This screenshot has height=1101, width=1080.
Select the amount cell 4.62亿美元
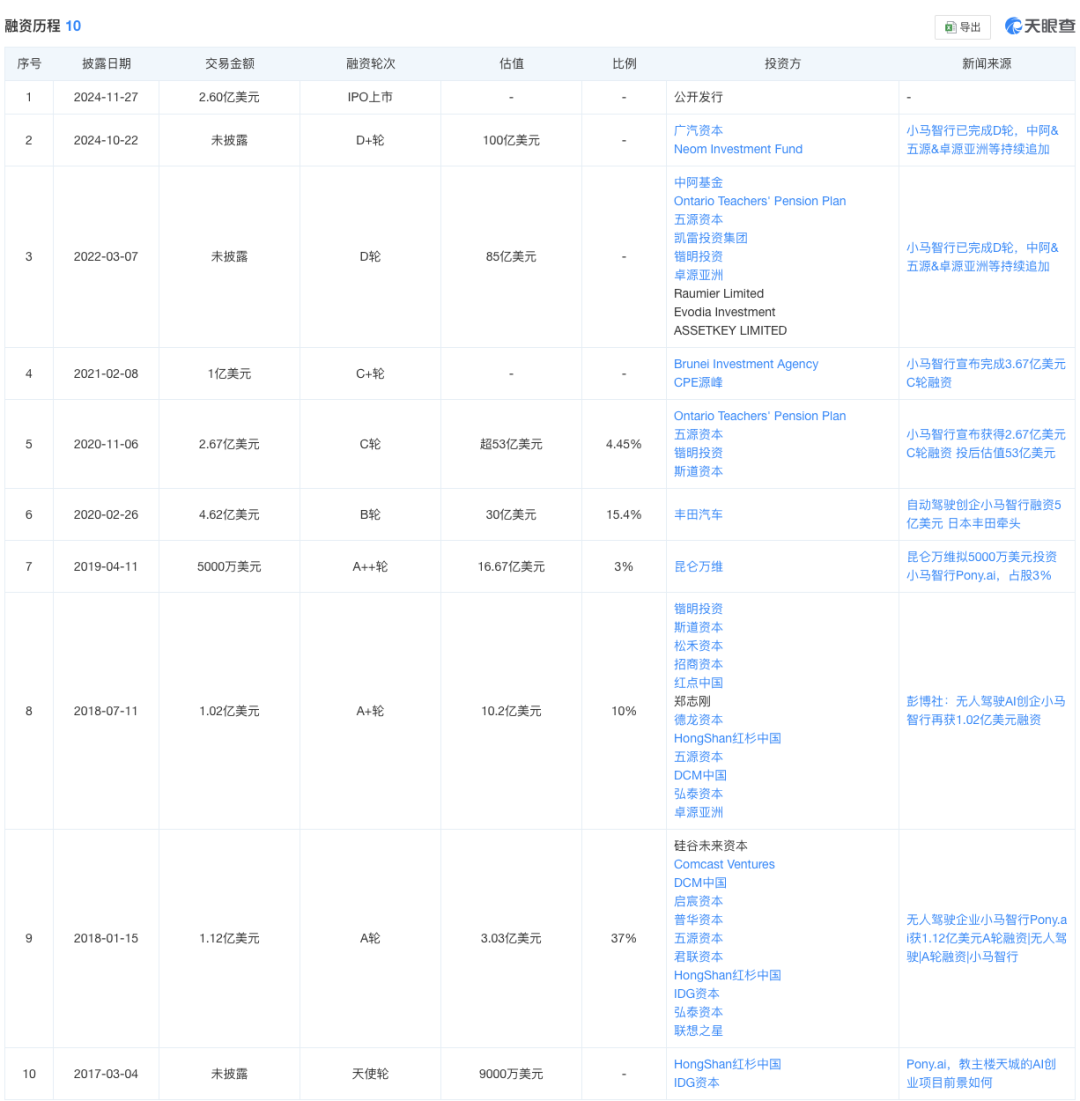[229, 515]
